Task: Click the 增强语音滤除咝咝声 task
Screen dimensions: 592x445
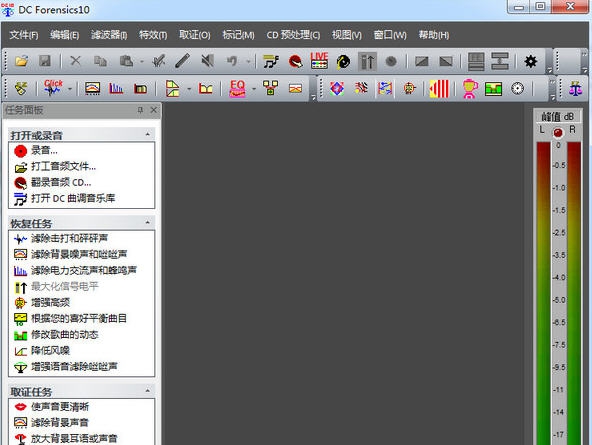Action: (74, 366)
